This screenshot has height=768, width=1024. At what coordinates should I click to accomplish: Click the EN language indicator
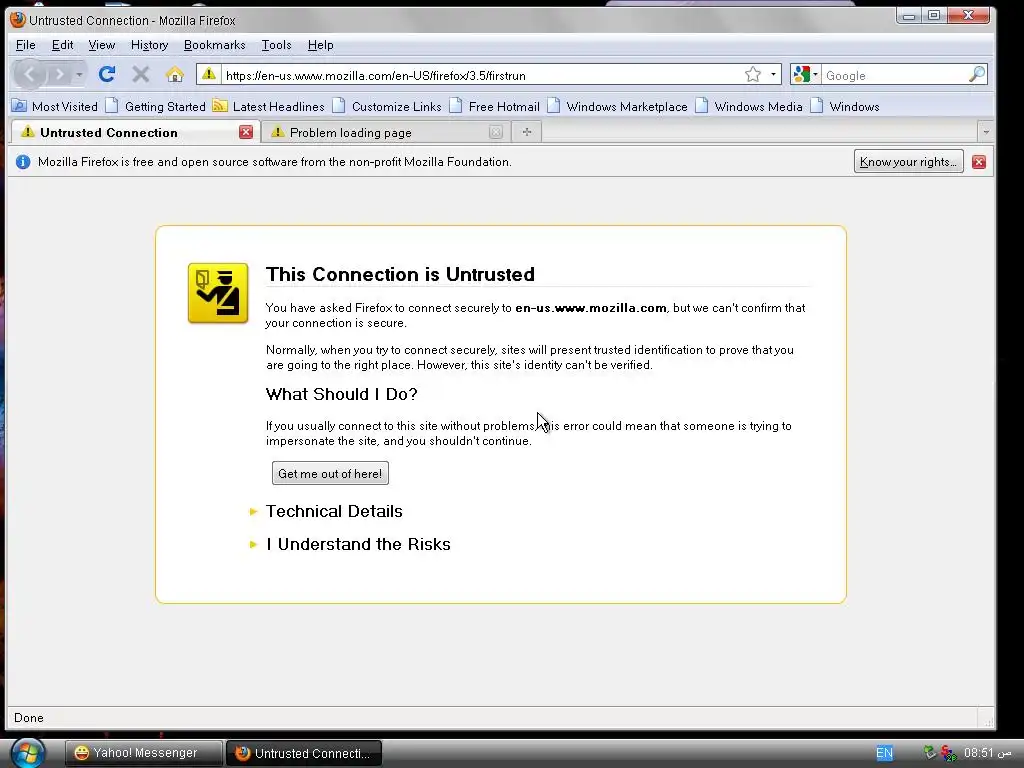coord(884,753)
